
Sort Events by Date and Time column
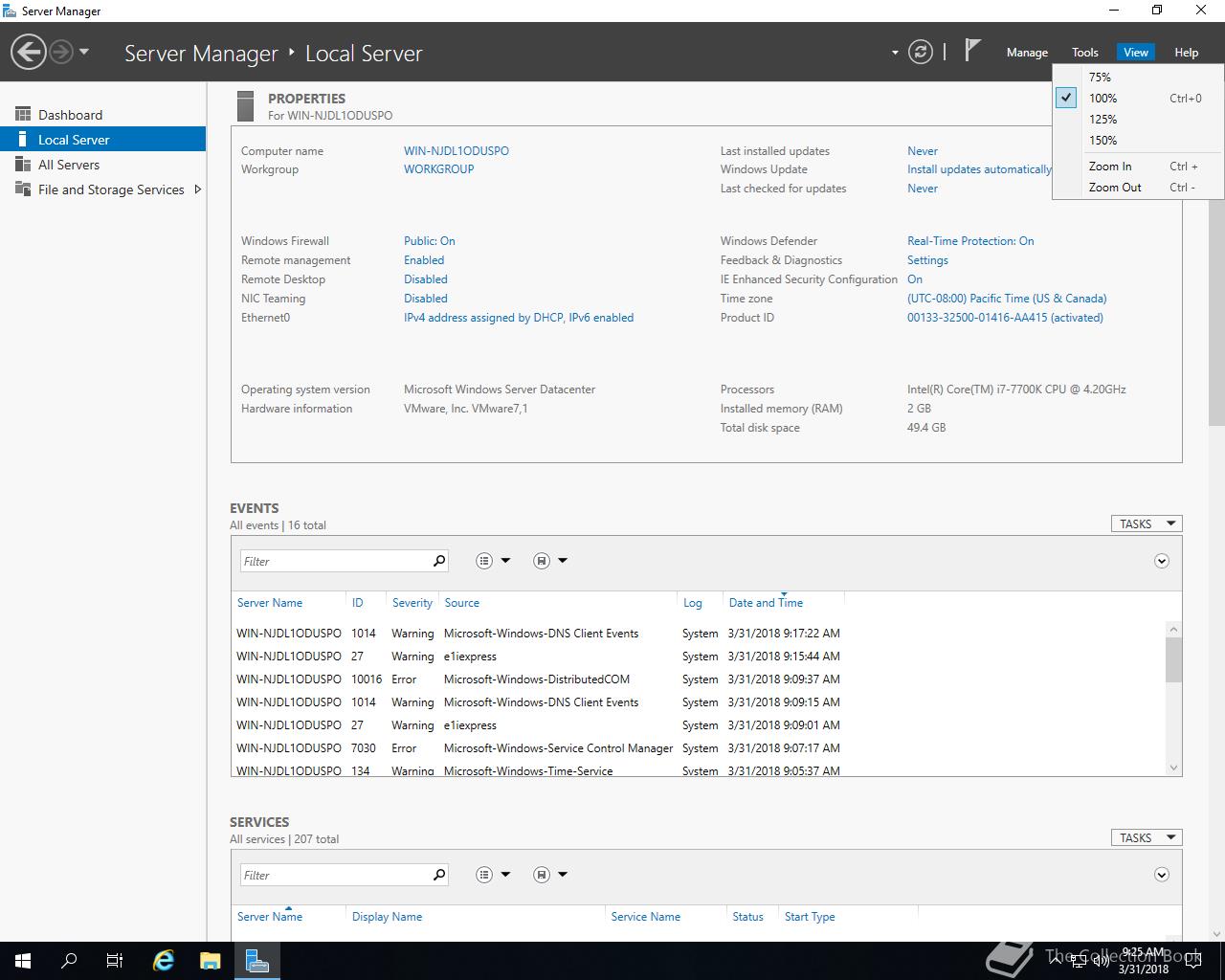tap(766, 603)
